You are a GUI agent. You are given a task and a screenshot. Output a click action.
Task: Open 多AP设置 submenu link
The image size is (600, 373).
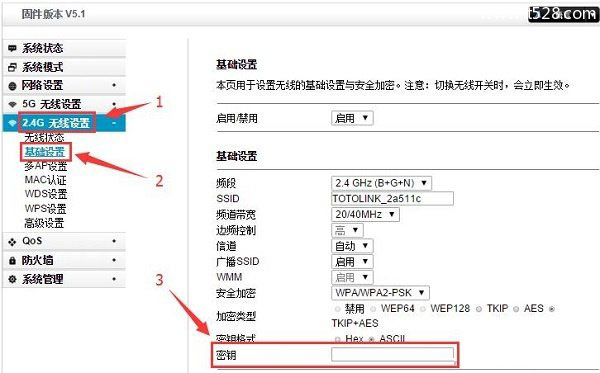click(46, 166)
